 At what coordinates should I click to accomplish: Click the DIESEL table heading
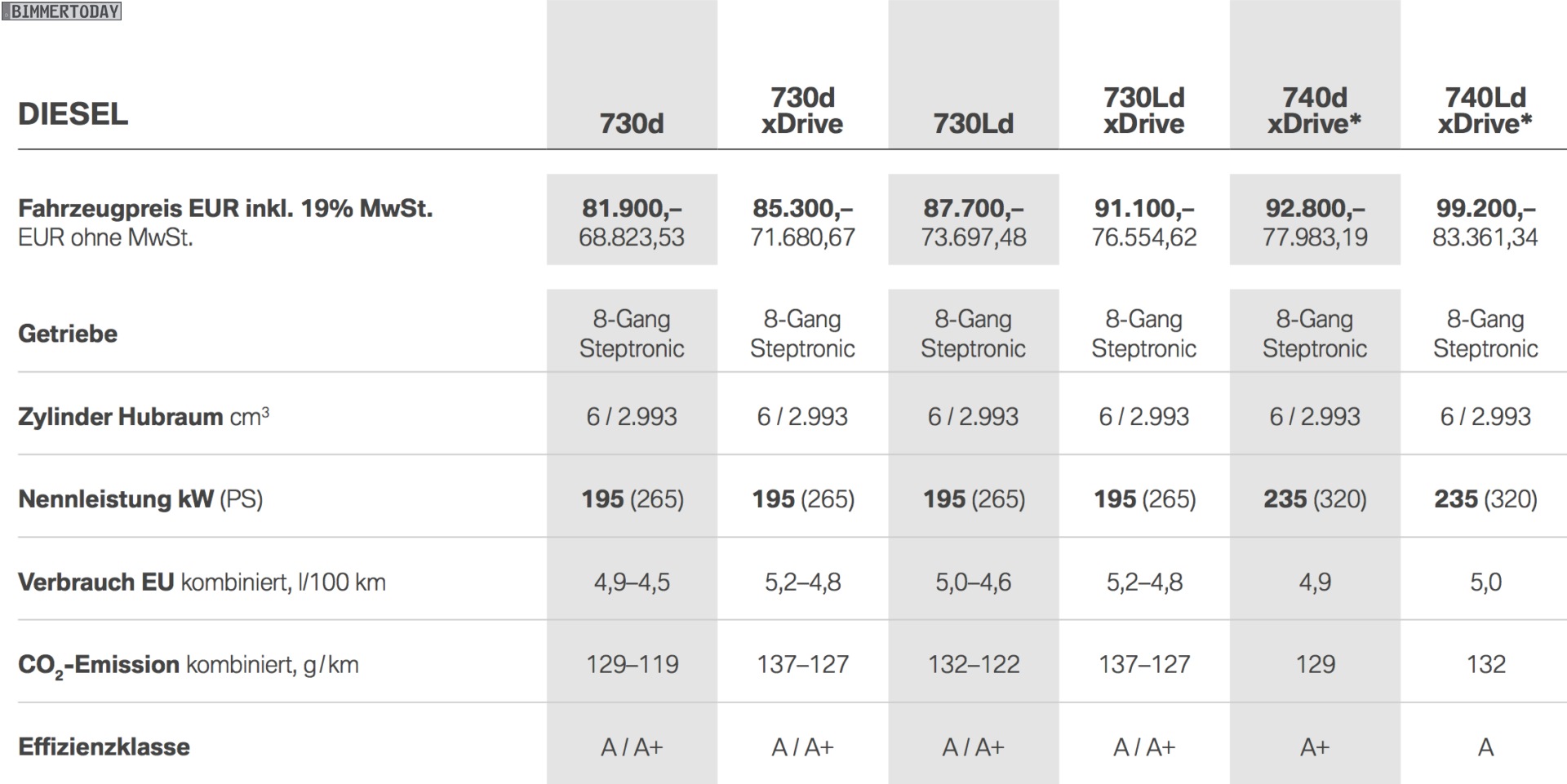[73, 114]
